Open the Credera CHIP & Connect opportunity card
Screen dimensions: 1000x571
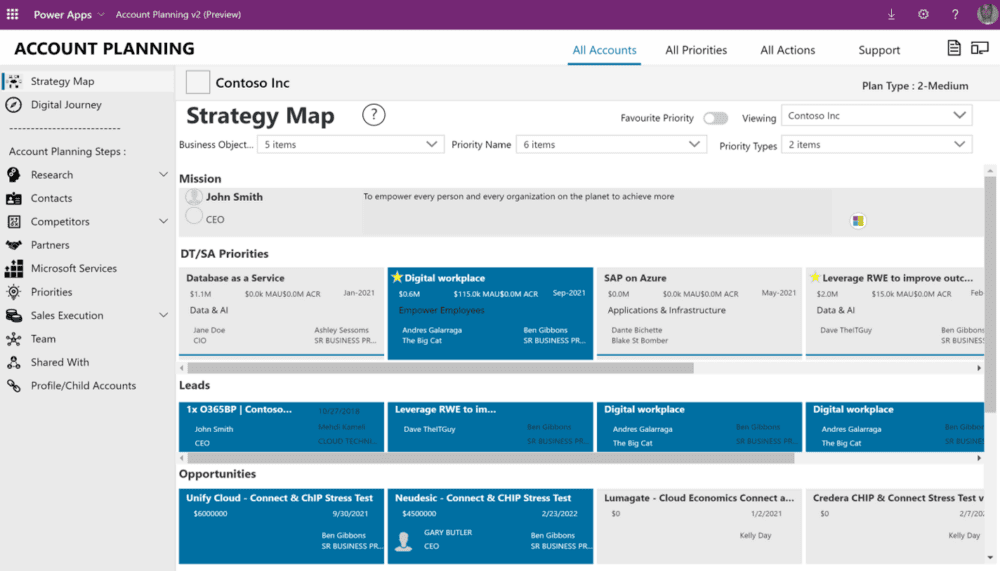point(895,526)
